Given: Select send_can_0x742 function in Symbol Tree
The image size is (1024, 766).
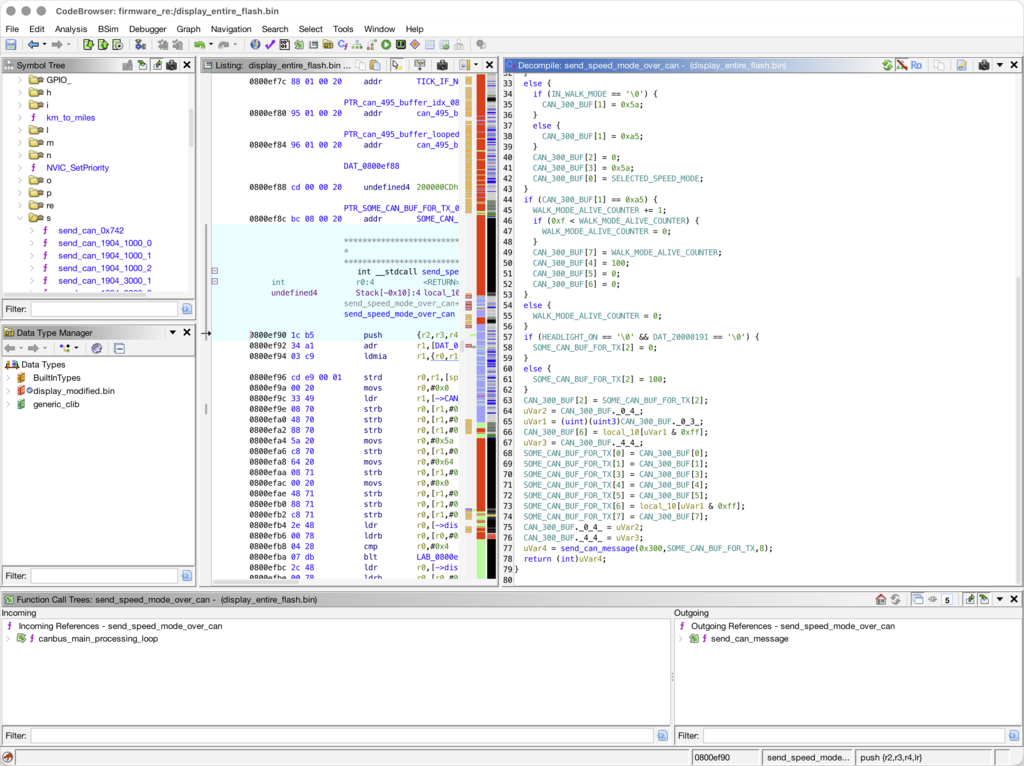Looking at the screenshot, I should [91, 231].
